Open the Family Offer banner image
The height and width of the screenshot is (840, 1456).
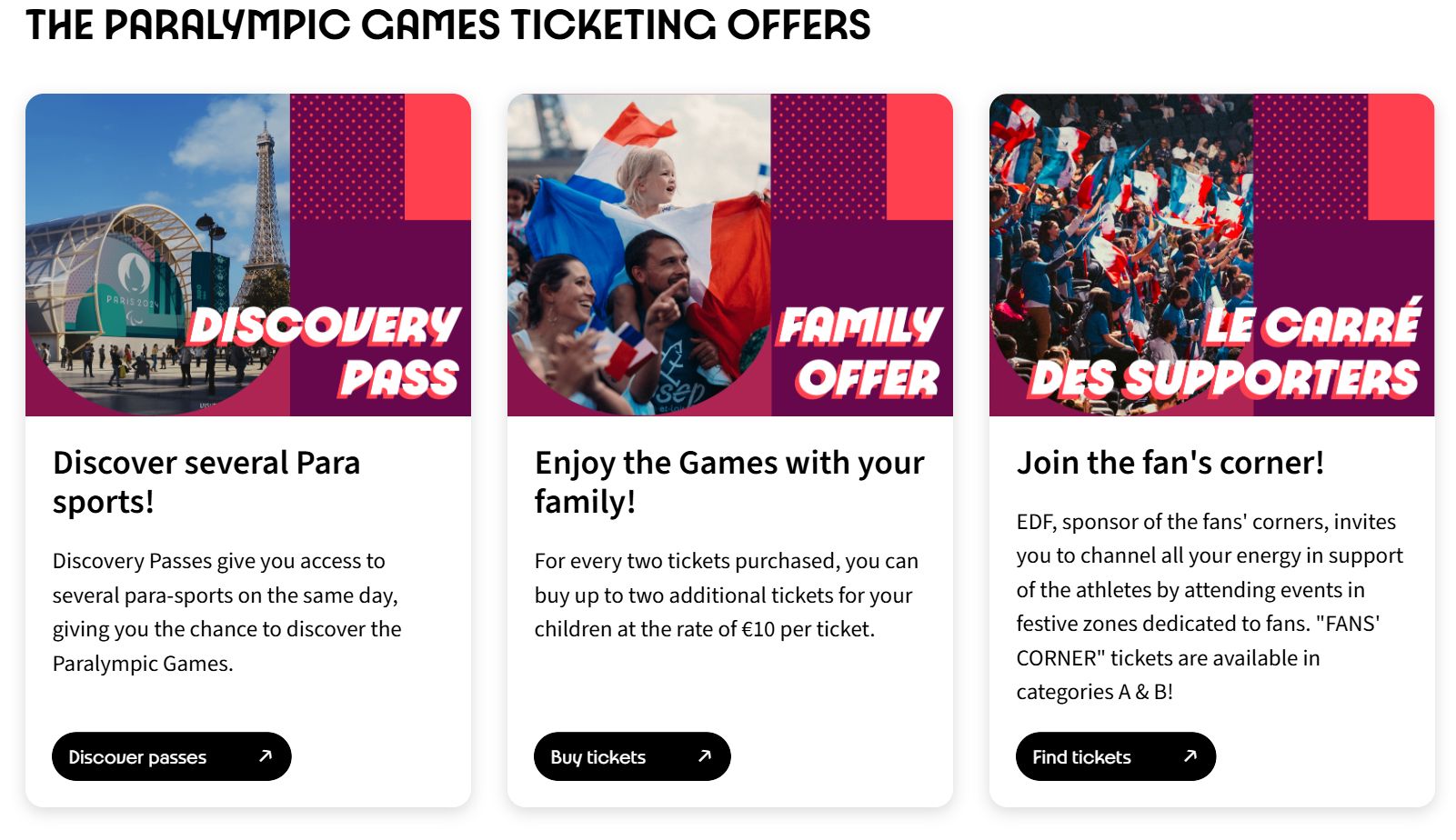730,255
